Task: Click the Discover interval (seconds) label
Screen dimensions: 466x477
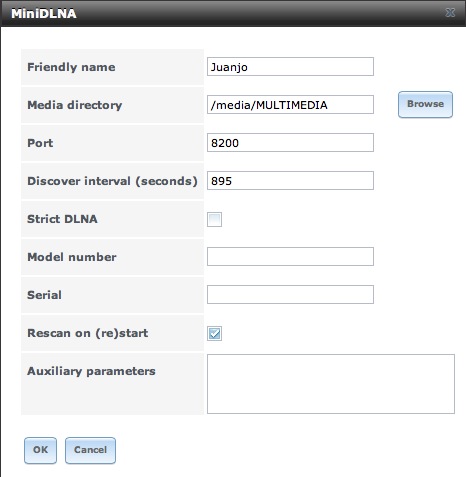Action: click(112, 181)
